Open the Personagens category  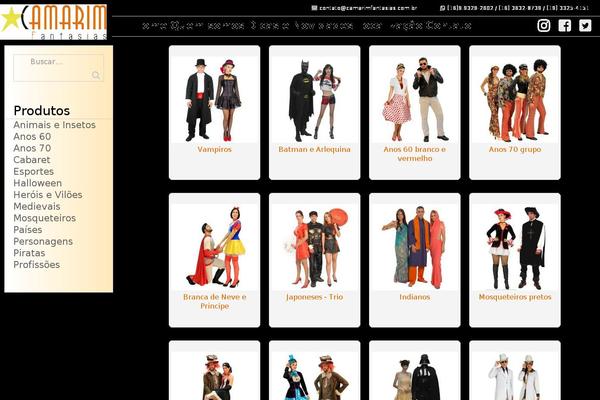pos(43,242)
